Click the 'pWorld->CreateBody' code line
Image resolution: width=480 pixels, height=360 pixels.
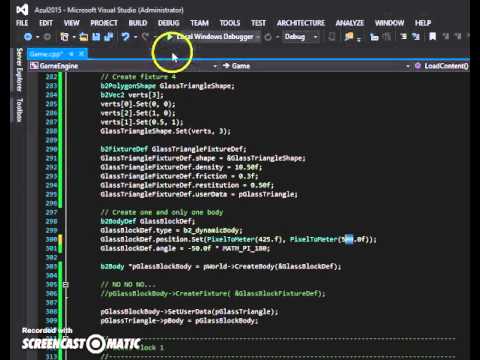click(x=221, y=266)
